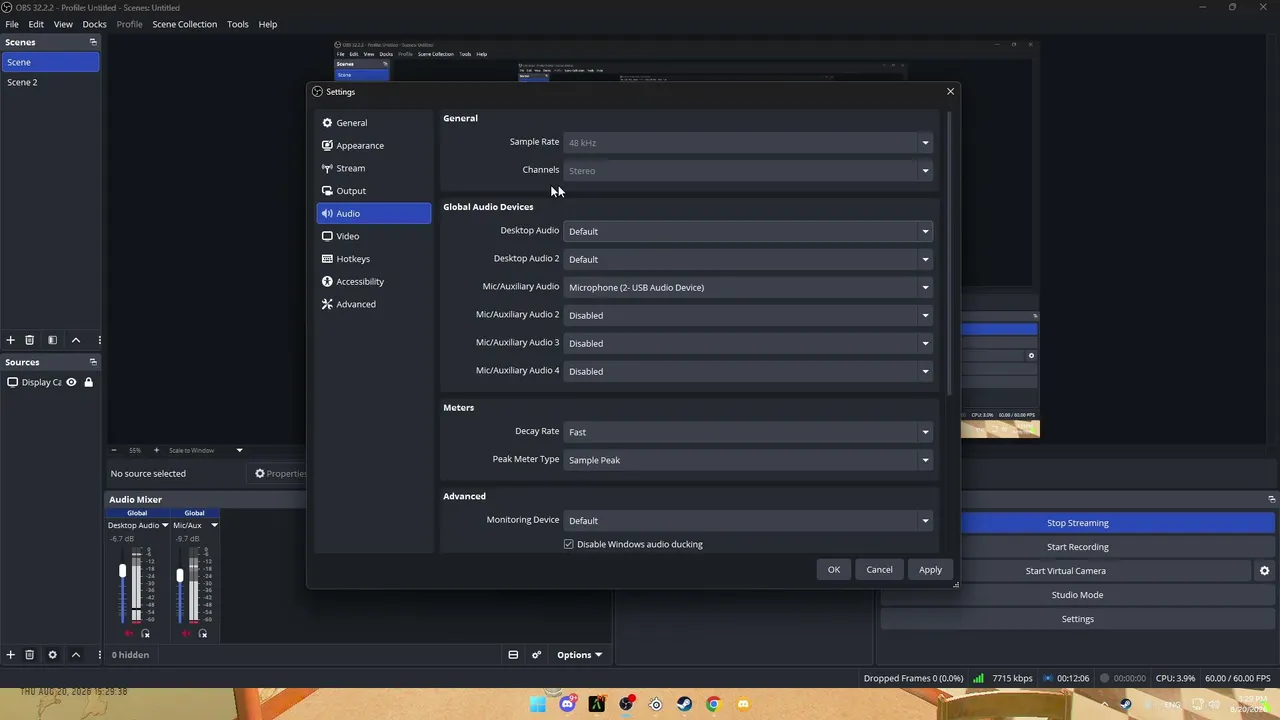Open Monitoring Device dropdown

coord(748,520)
